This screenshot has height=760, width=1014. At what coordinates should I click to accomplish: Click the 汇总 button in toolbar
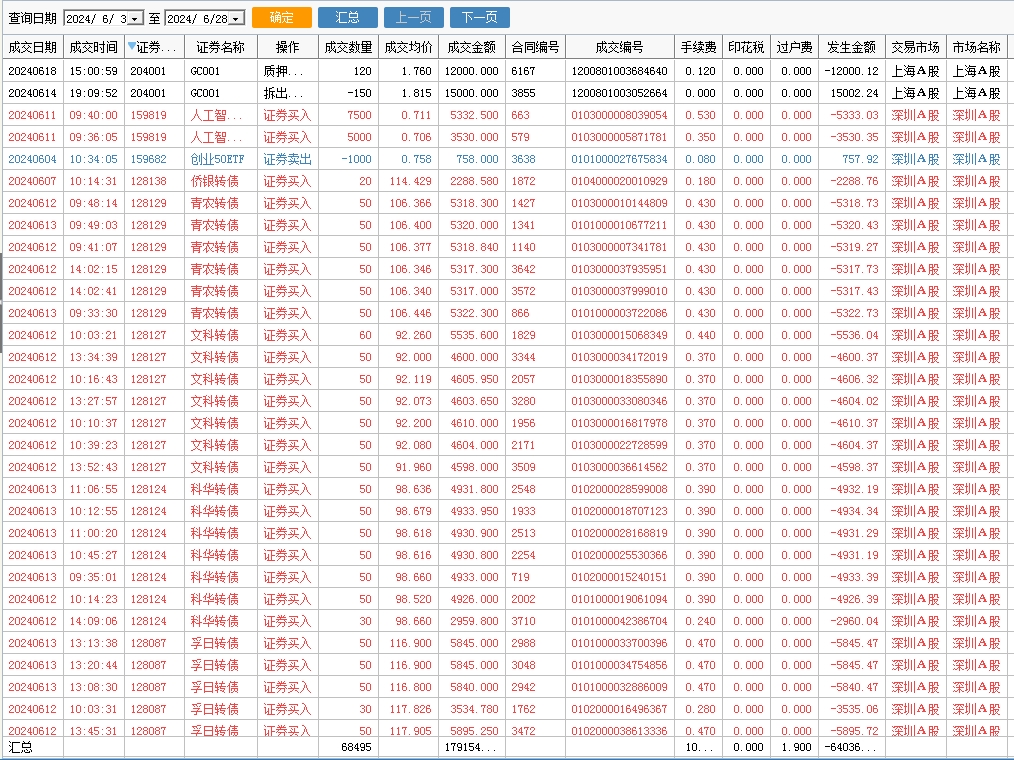tap(347, 17)
